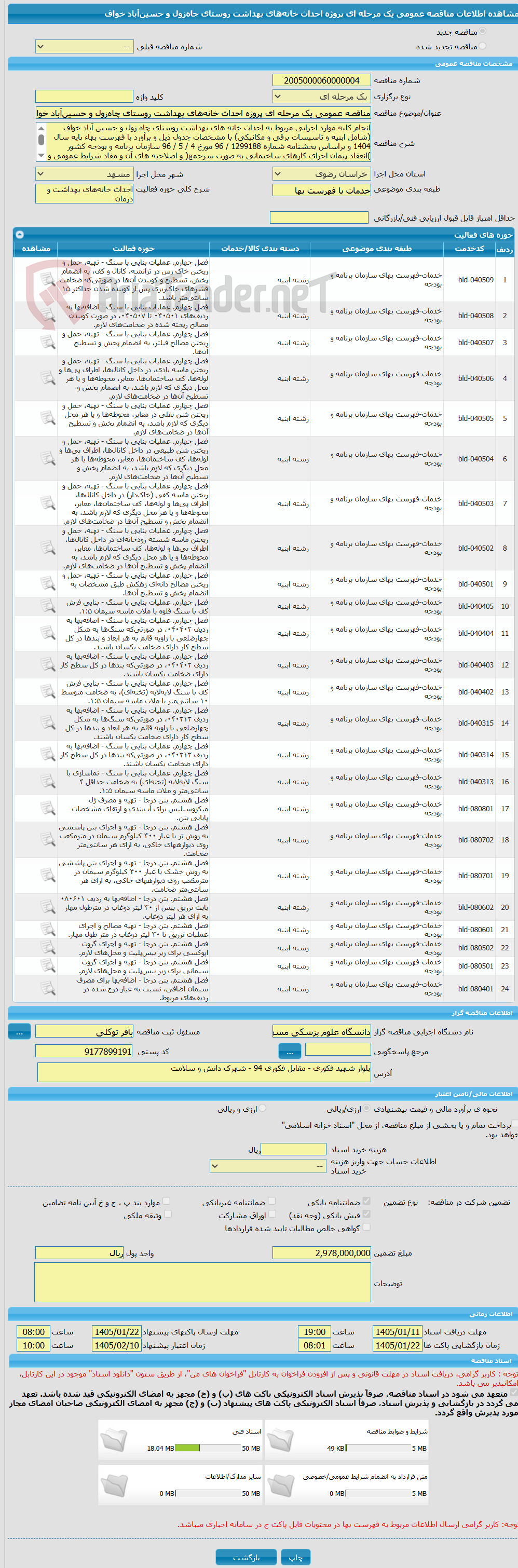Screen dimensions: 518x1568
Task: Click the طبقه بندی موضوعی column header
Action: [377, 248]
